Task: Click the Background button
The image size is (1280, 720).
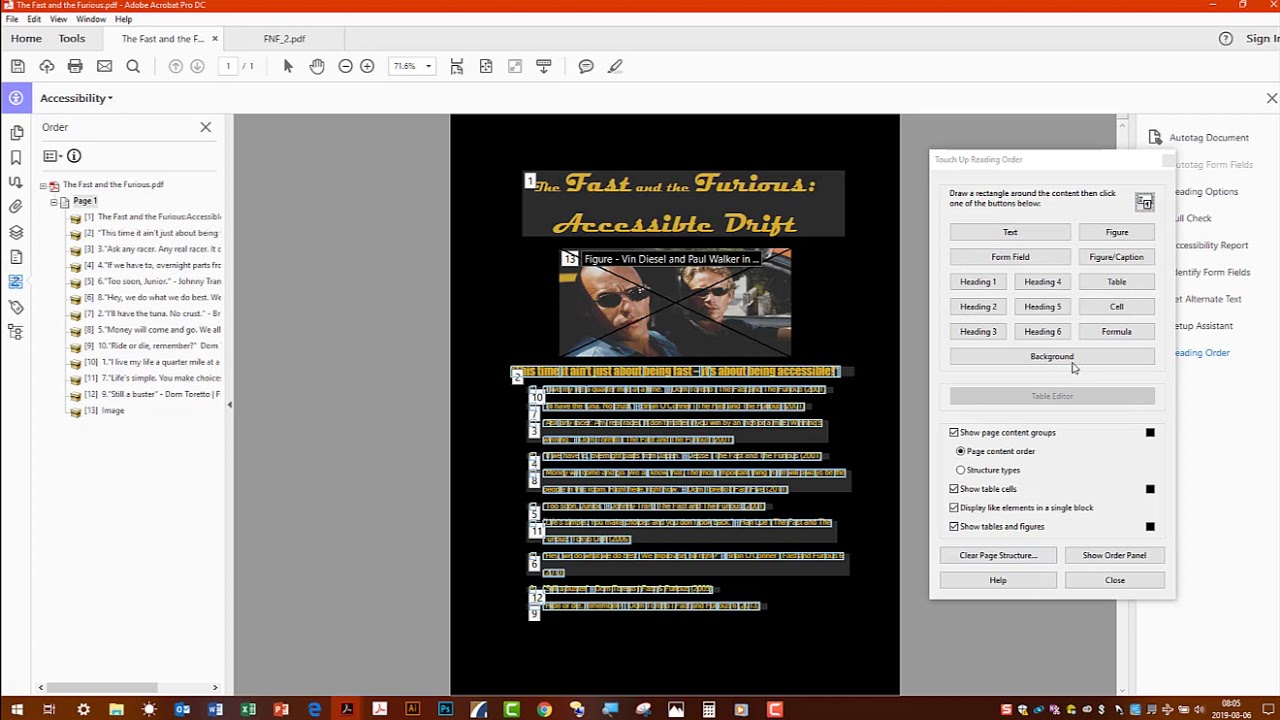Action: pos(1052,357)
